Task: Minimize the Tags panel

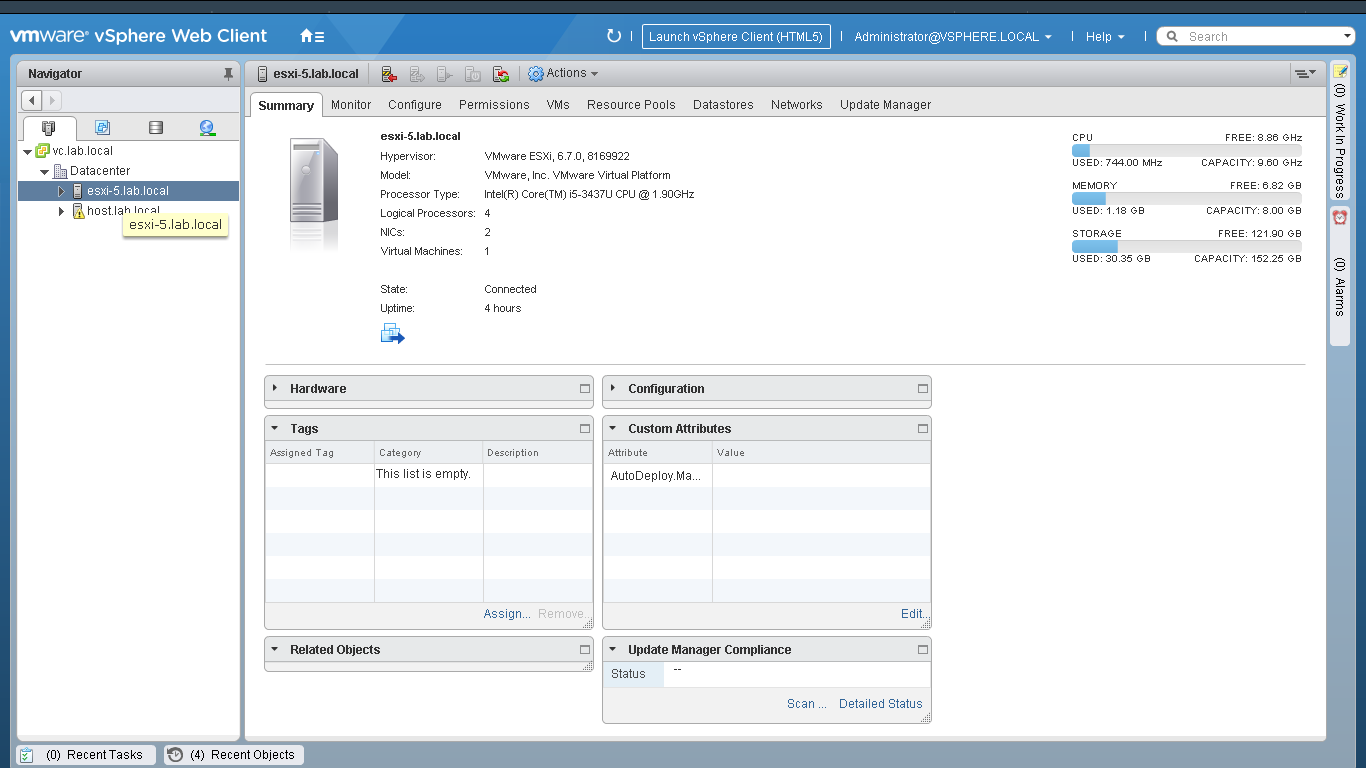Action: (585, 429)
